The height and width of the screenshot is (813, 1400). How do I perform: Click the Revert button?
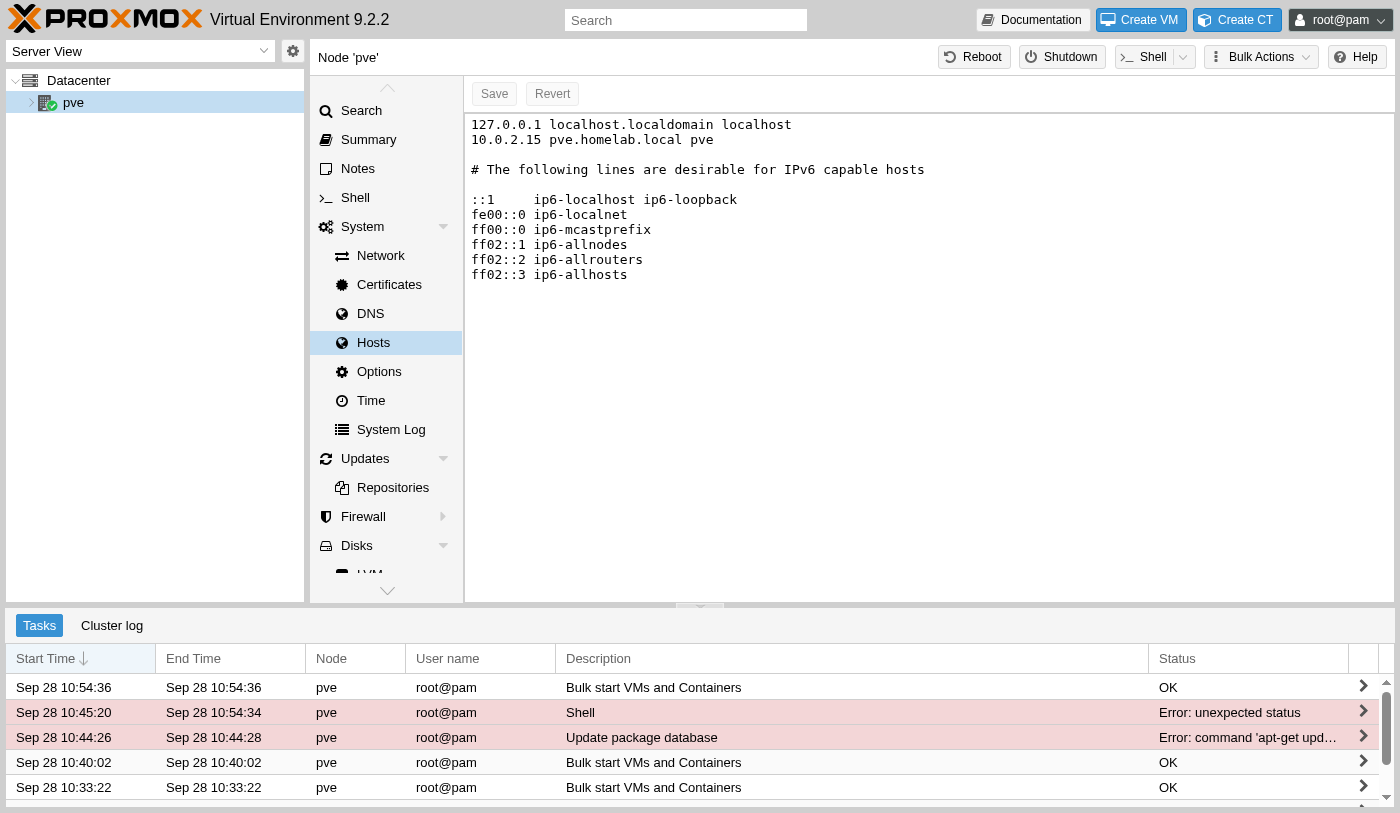tap(552, 94)
